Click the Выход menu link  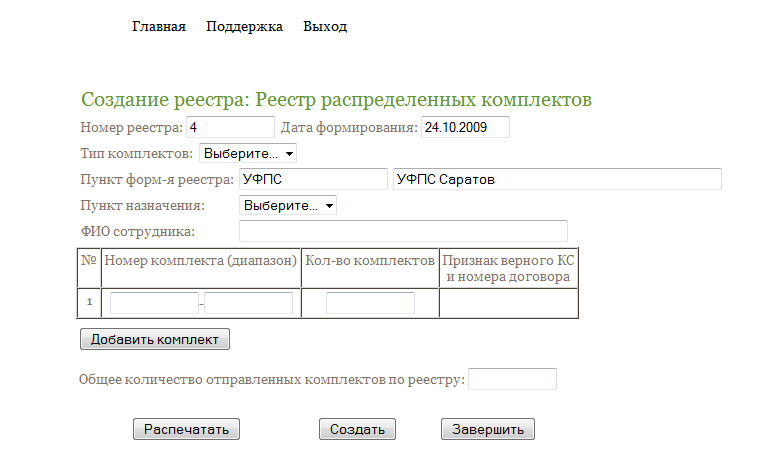(x=325, y=26)
